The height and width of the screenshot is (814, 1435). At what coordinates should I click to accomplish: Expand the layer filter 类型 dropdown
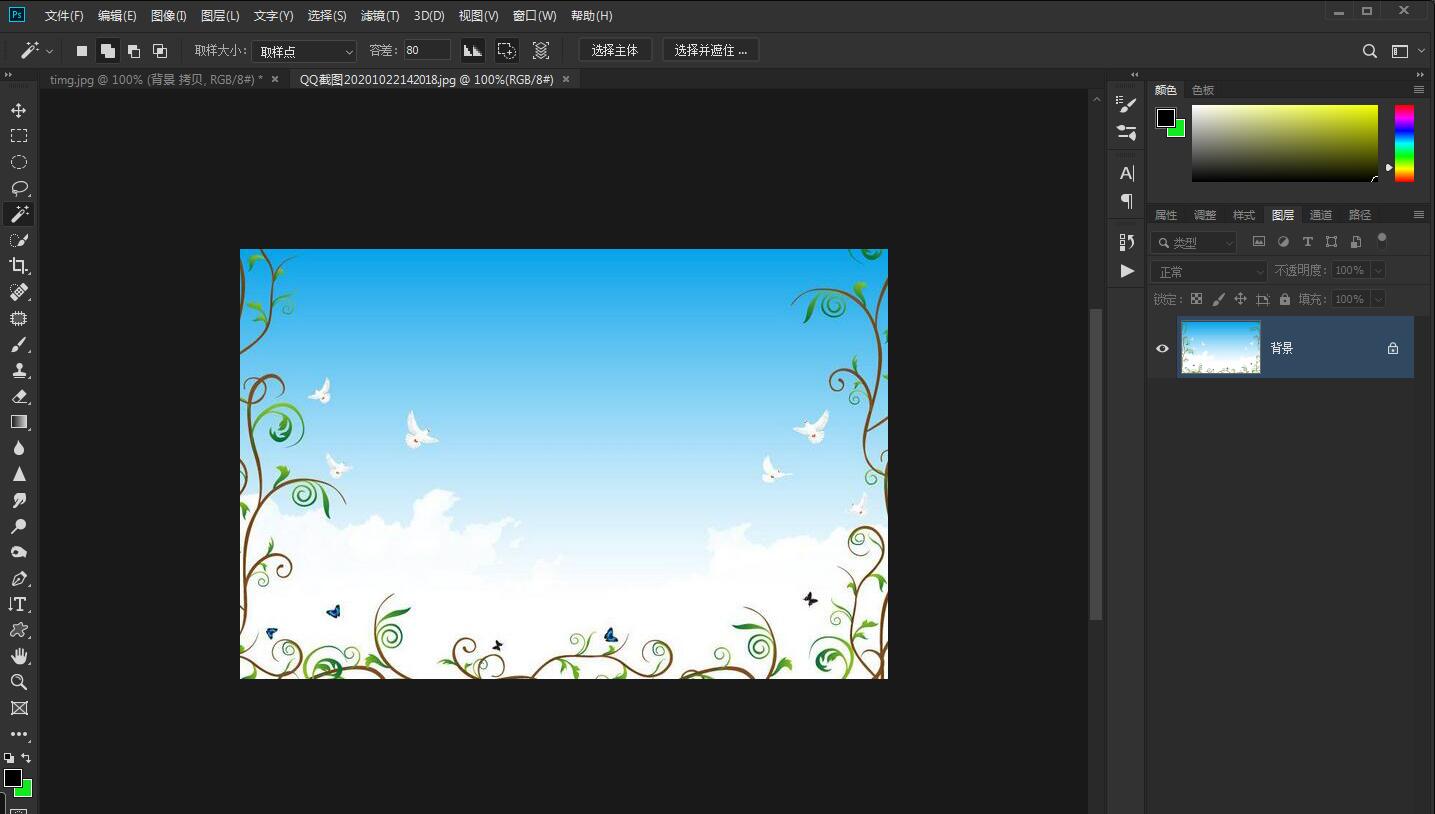[1194, 242]
